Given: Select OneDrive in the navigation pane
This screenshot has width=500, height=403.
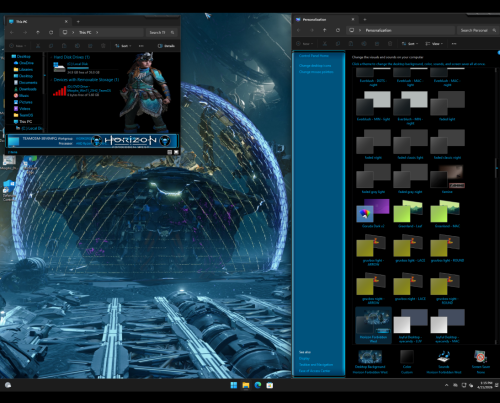Looking at the screenshot, I should coord(24,63).
